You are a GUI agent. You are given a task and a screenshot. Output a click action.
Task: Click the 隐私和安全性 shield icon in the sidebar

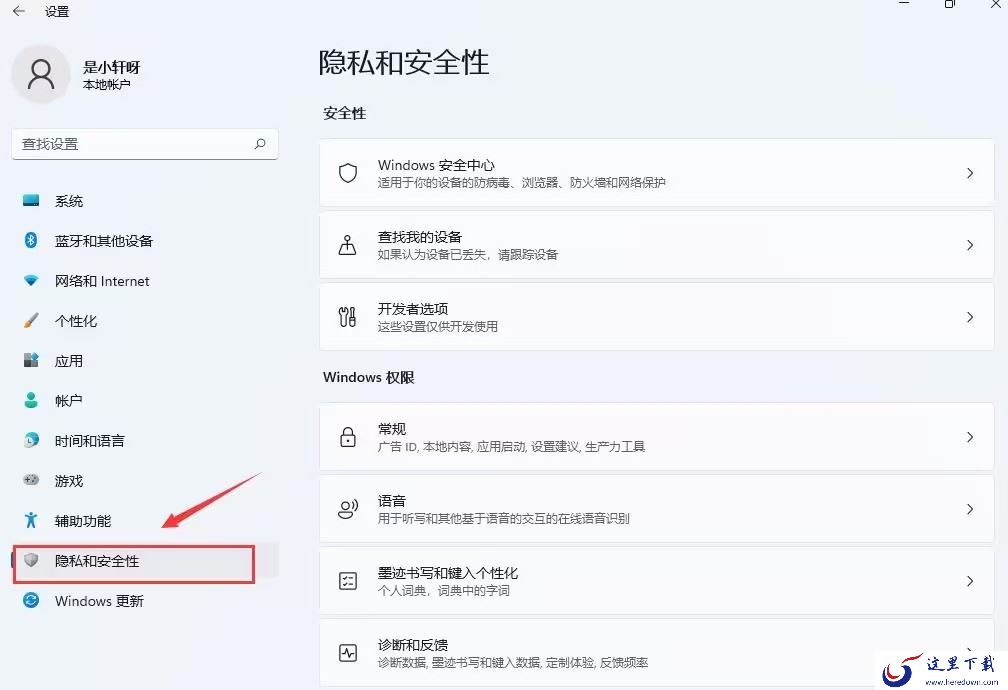pos(31,560)
